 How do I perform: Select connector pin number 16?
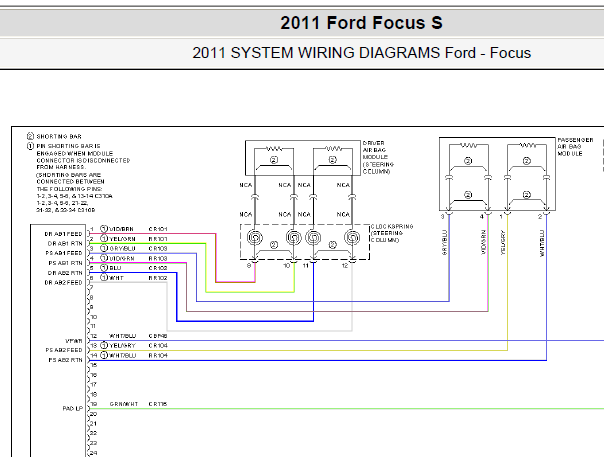click(x=94, y=375)
